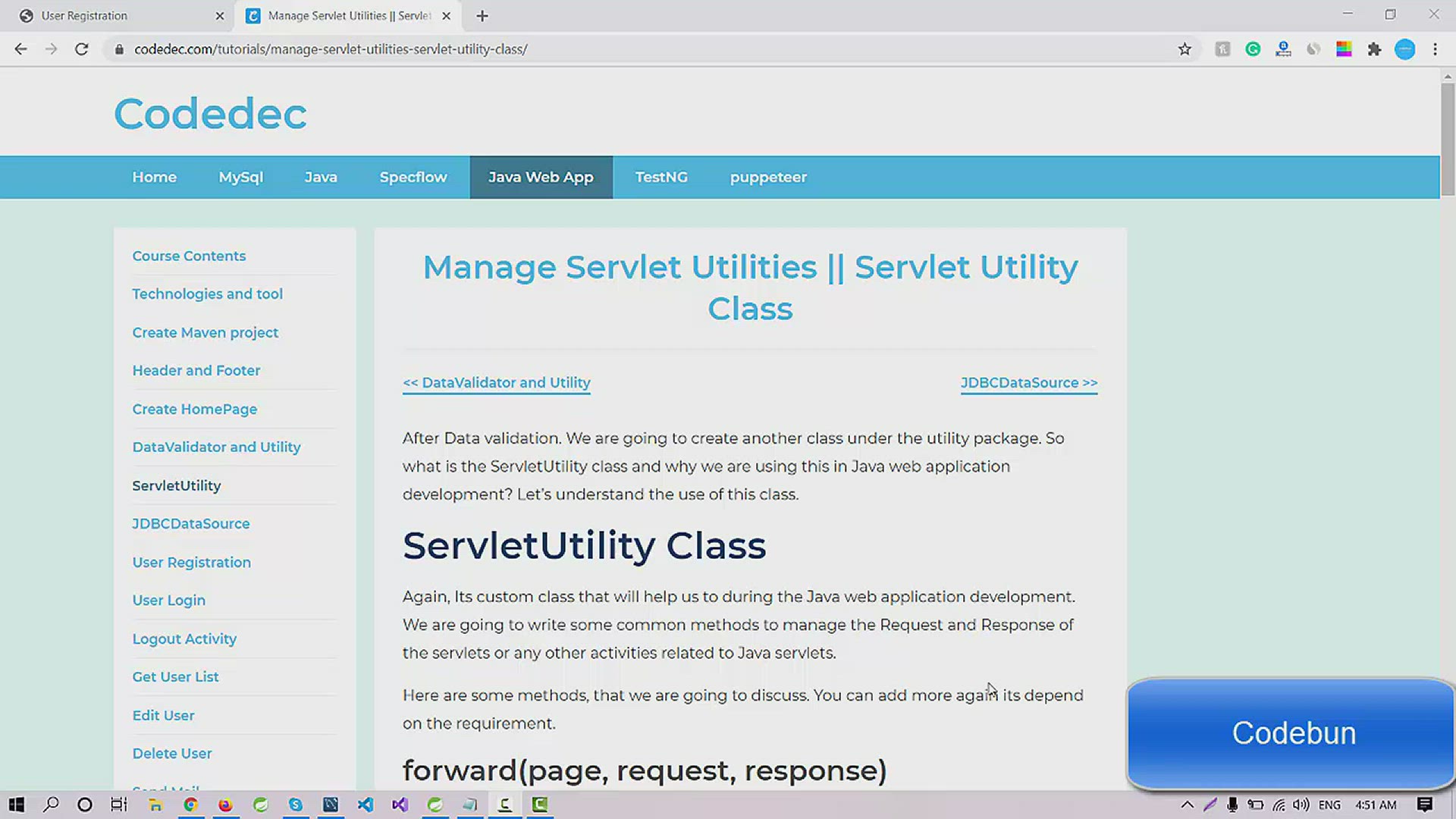Select the Manage Servlet Utilities tab
The height and width of the screenshot is (819, 1456).
point(349,16)
